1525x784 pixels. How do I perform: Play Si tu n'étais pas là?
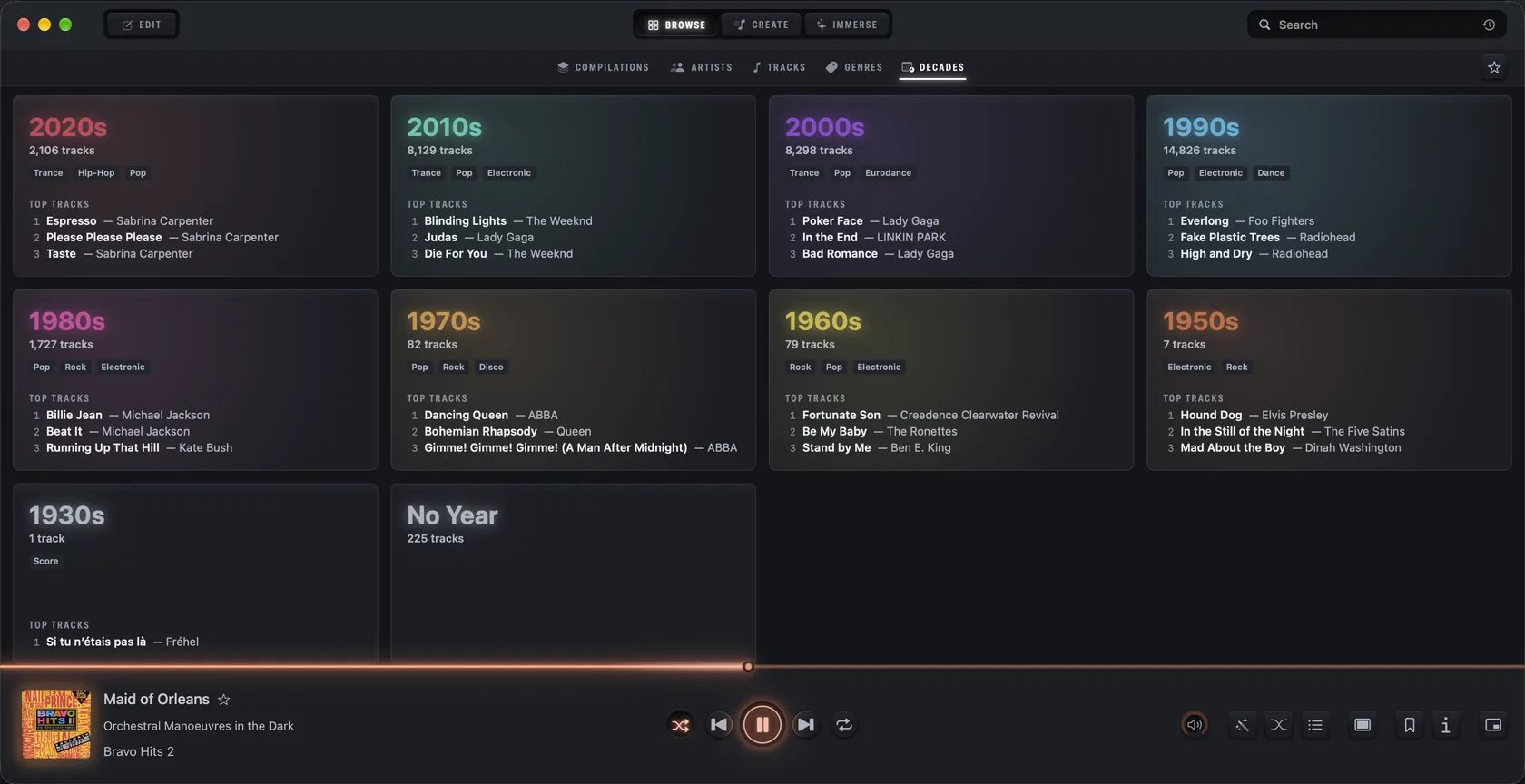coord(114,642)
